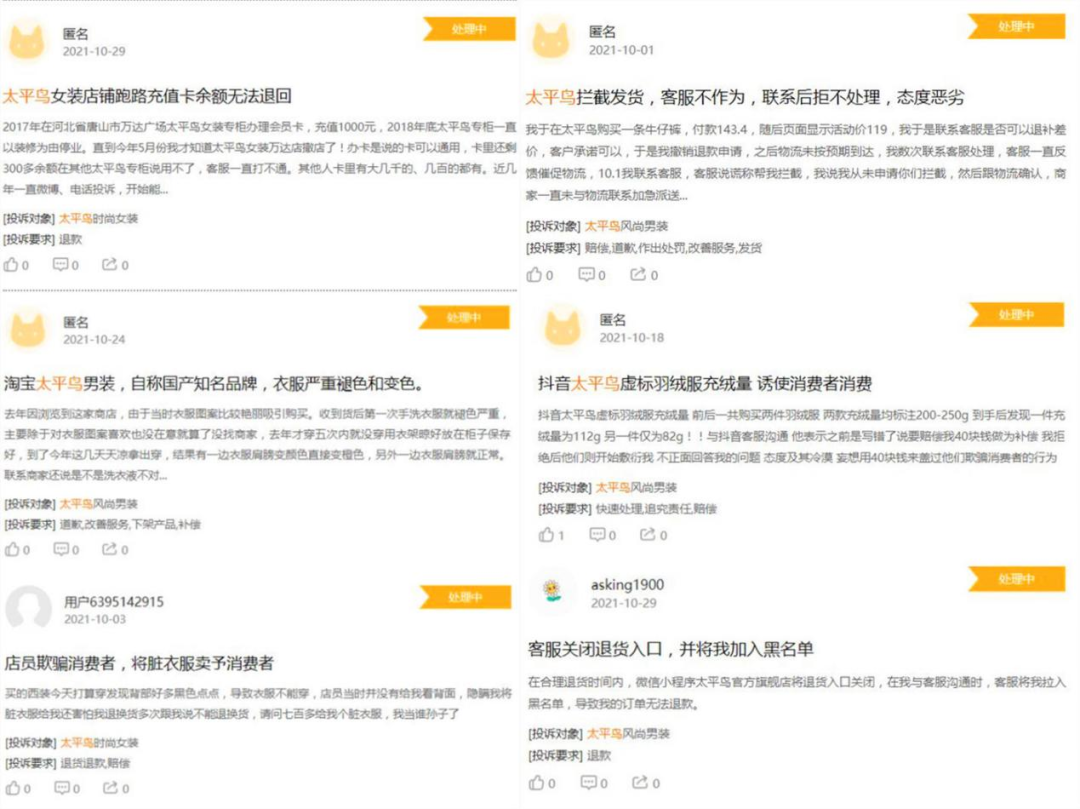Like the 太平鸟拦截发货 complaint
This screenshot has height=809, width=1080.
(540, 275)
